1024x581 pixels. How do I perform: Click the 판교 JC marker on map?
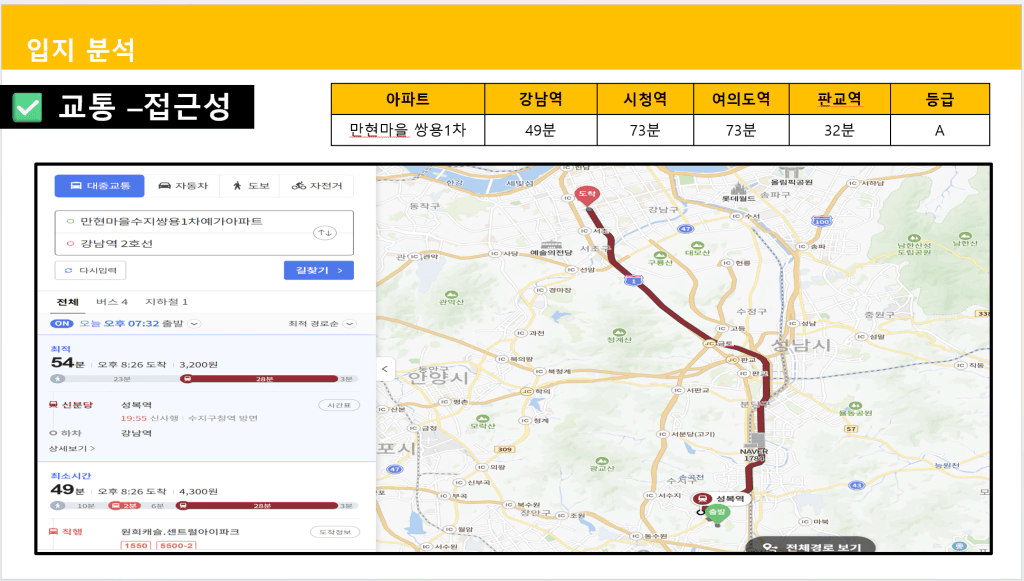point(732,360)
